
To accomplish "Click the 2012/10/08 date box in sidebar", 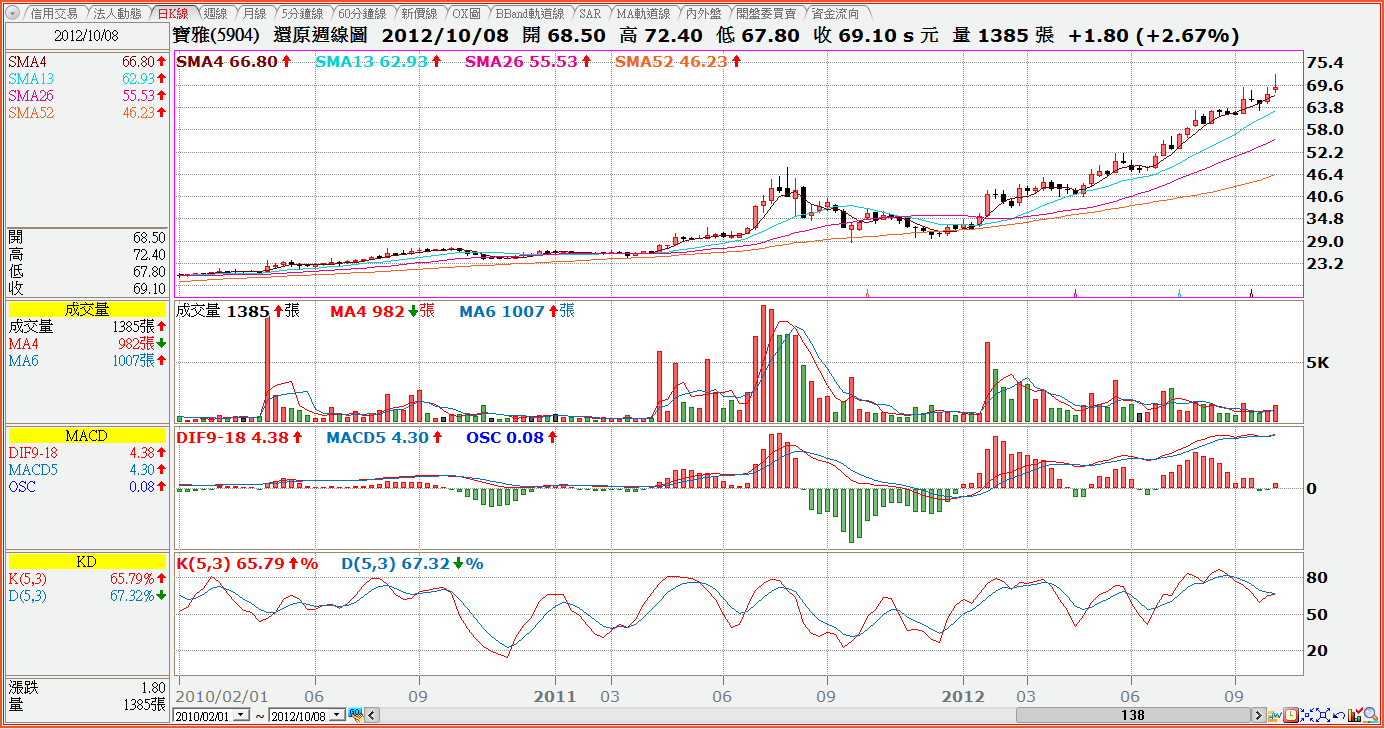I will coord(87,35).
